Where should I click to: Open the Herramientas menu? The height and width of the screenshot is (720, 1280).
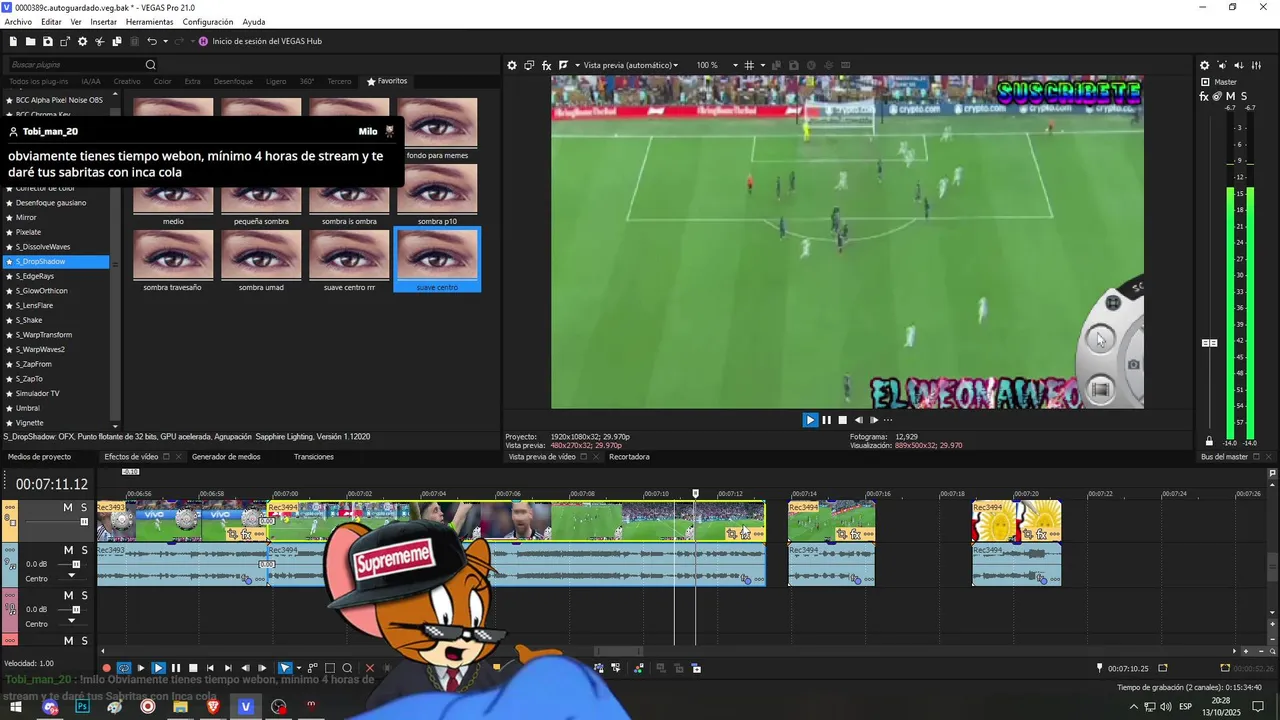149,22
